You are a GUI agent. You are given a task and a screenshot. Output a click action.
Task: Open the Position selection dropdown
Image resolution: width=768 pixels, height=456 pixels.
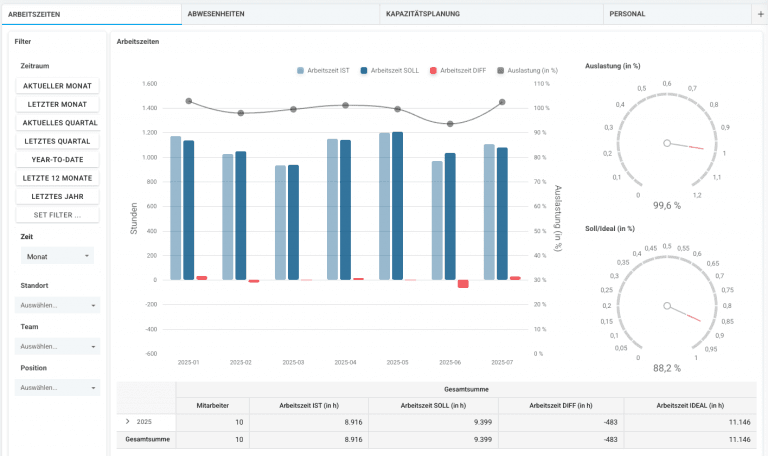57,387
